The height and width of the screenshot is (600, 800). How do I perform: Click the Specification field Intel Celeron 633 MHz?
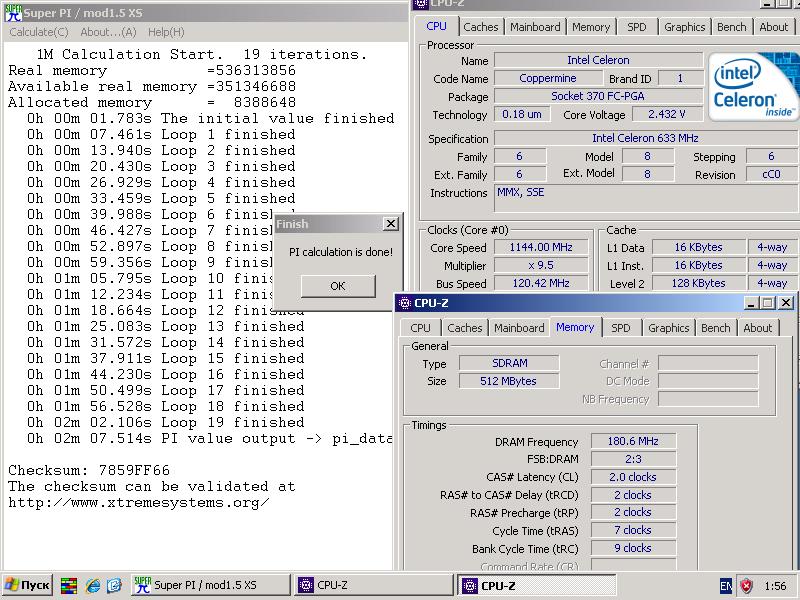tap(645, 138)
